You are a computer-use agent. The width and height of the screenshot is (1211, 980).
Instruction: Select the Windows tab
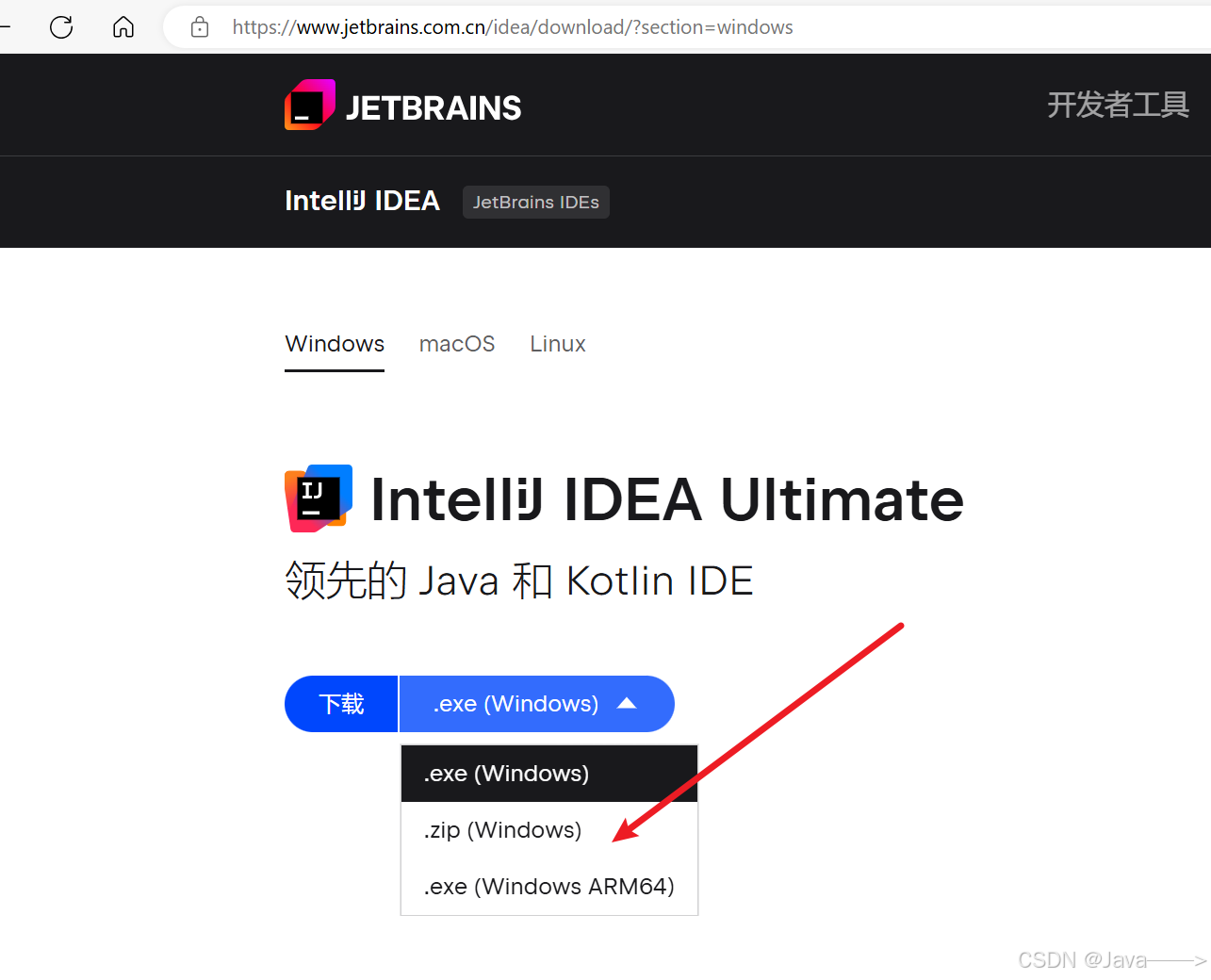(x=335, y=343)
